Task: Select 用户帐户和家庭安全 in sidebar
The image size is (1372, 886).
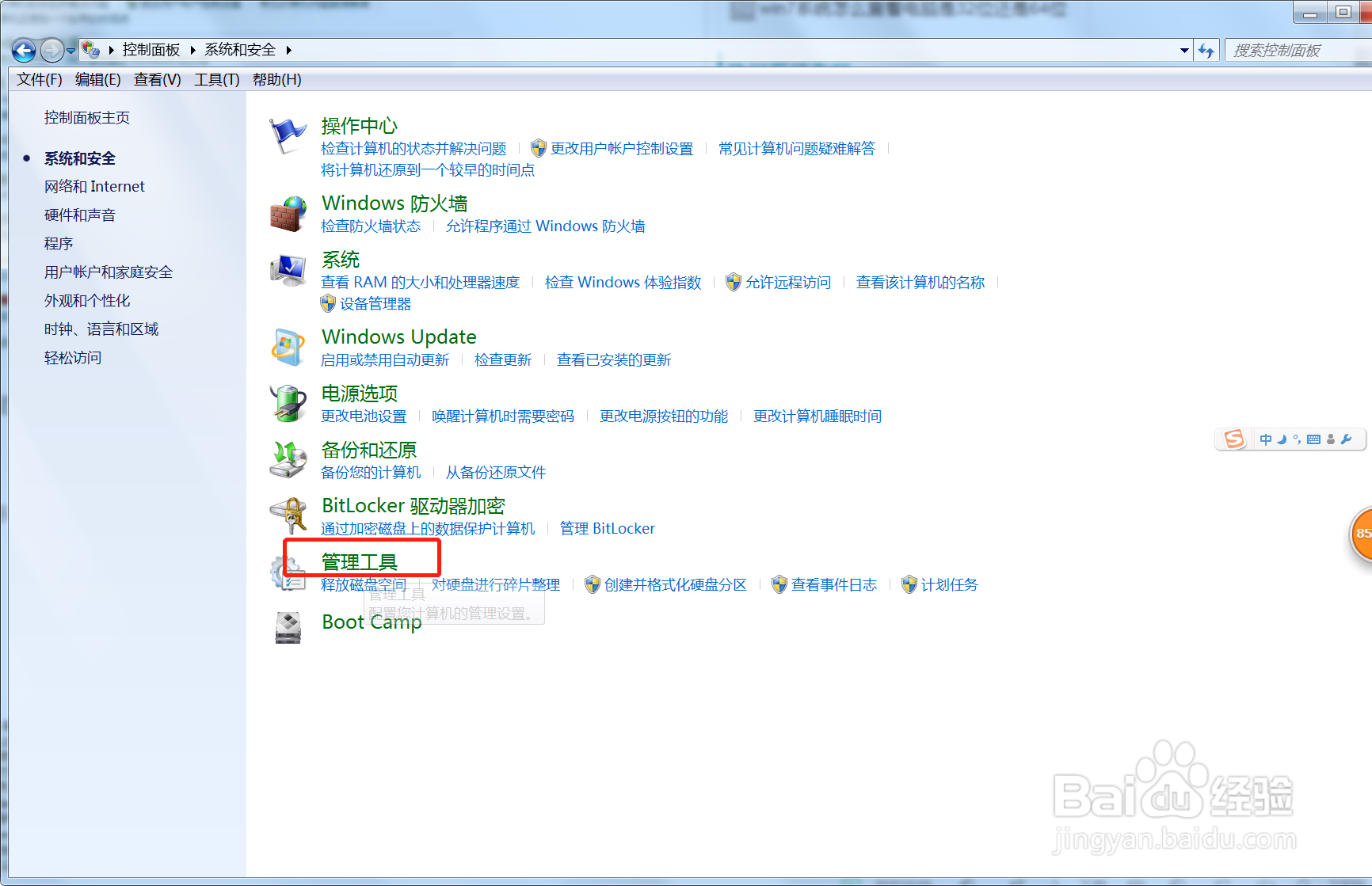Action: [109, 272]
